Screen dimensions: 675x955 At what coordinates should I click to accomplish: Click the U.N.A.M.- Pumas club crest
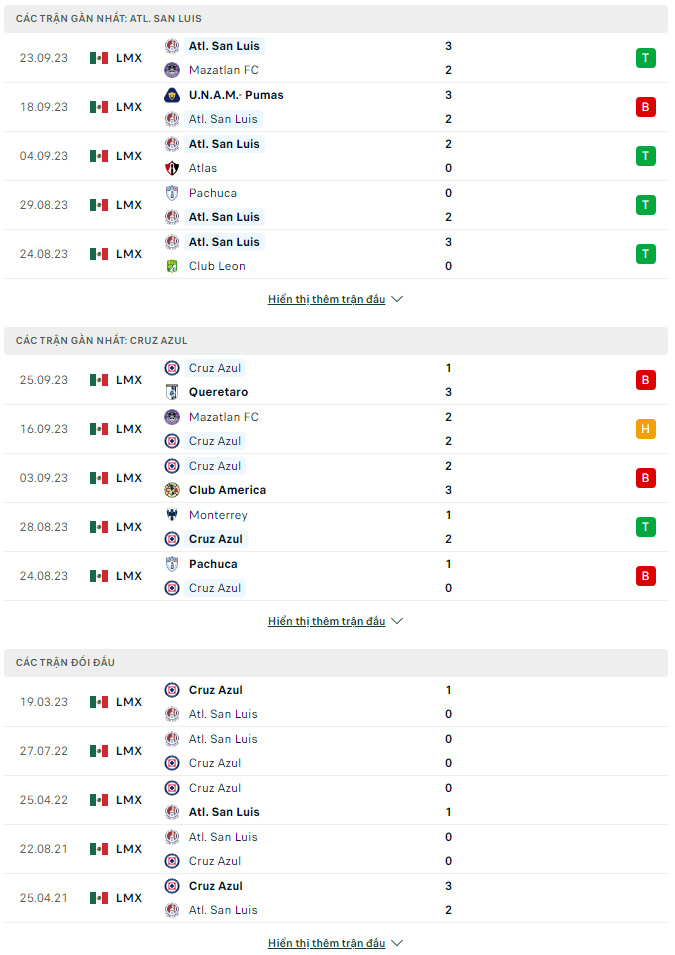click(172, 95)
